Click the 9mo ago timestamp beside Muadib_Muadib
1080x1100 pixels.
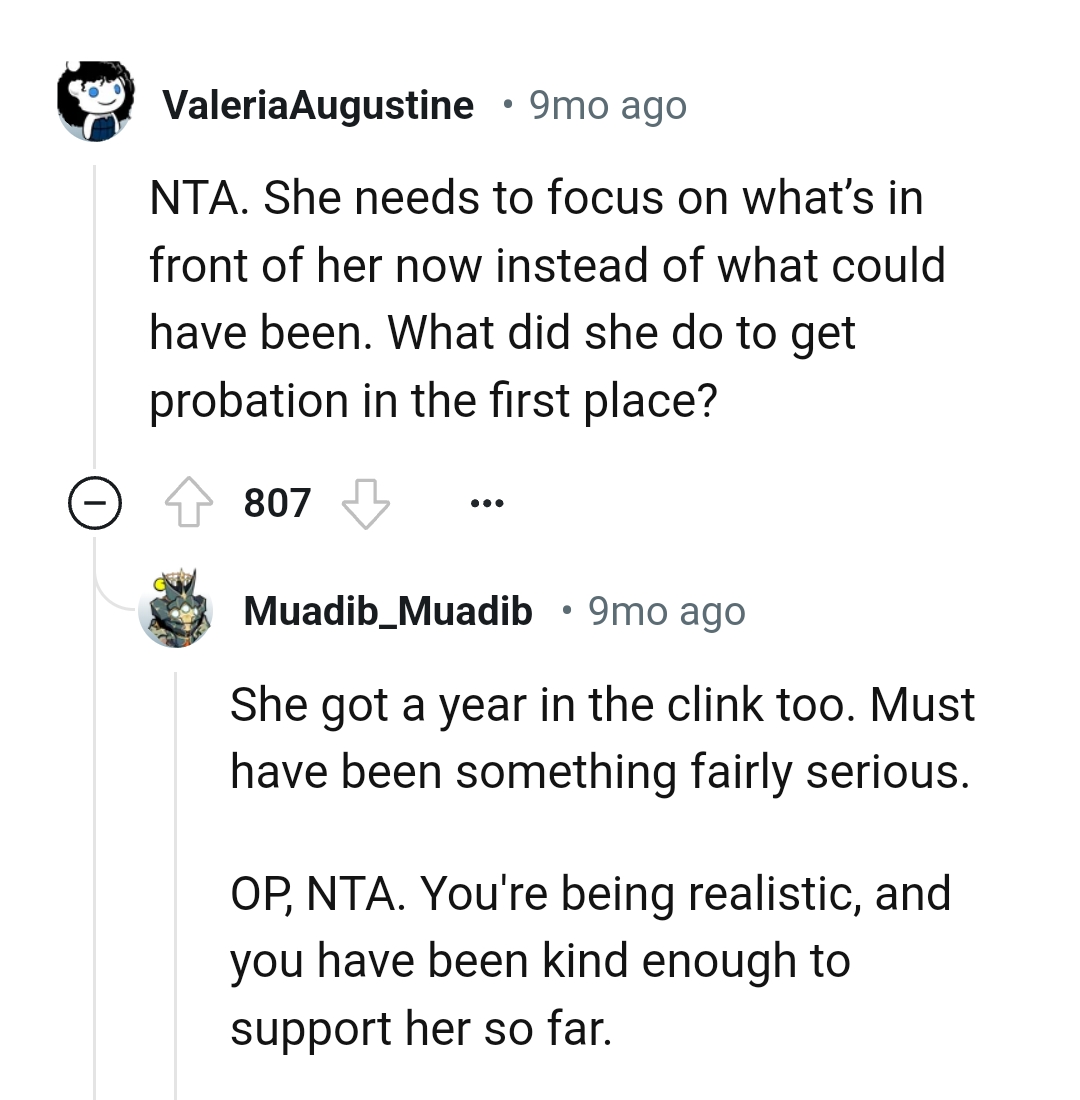coord(667,611)
